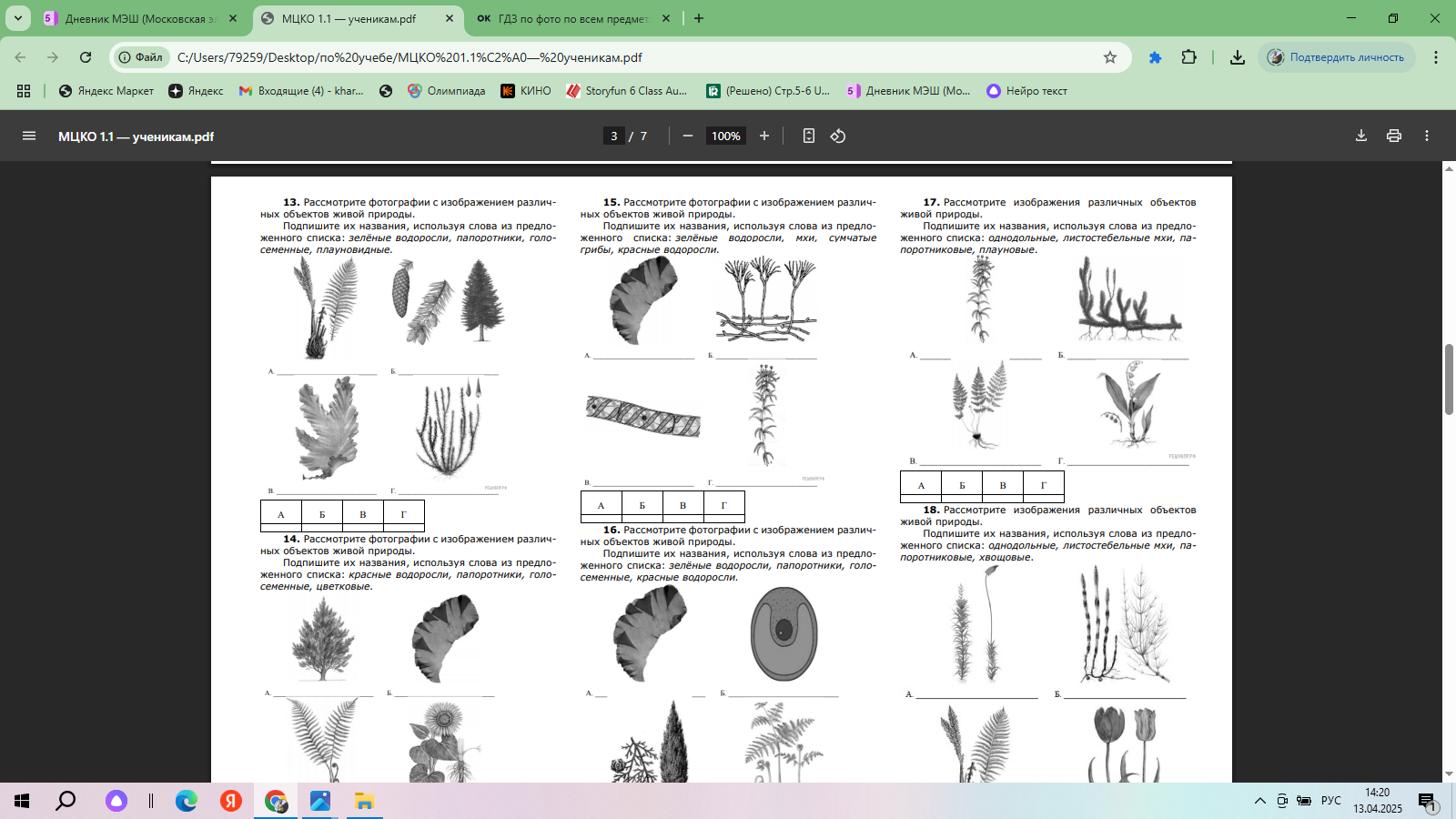
Task: Open the browser extensions puzzle icon
Action: coord(1188,57)
